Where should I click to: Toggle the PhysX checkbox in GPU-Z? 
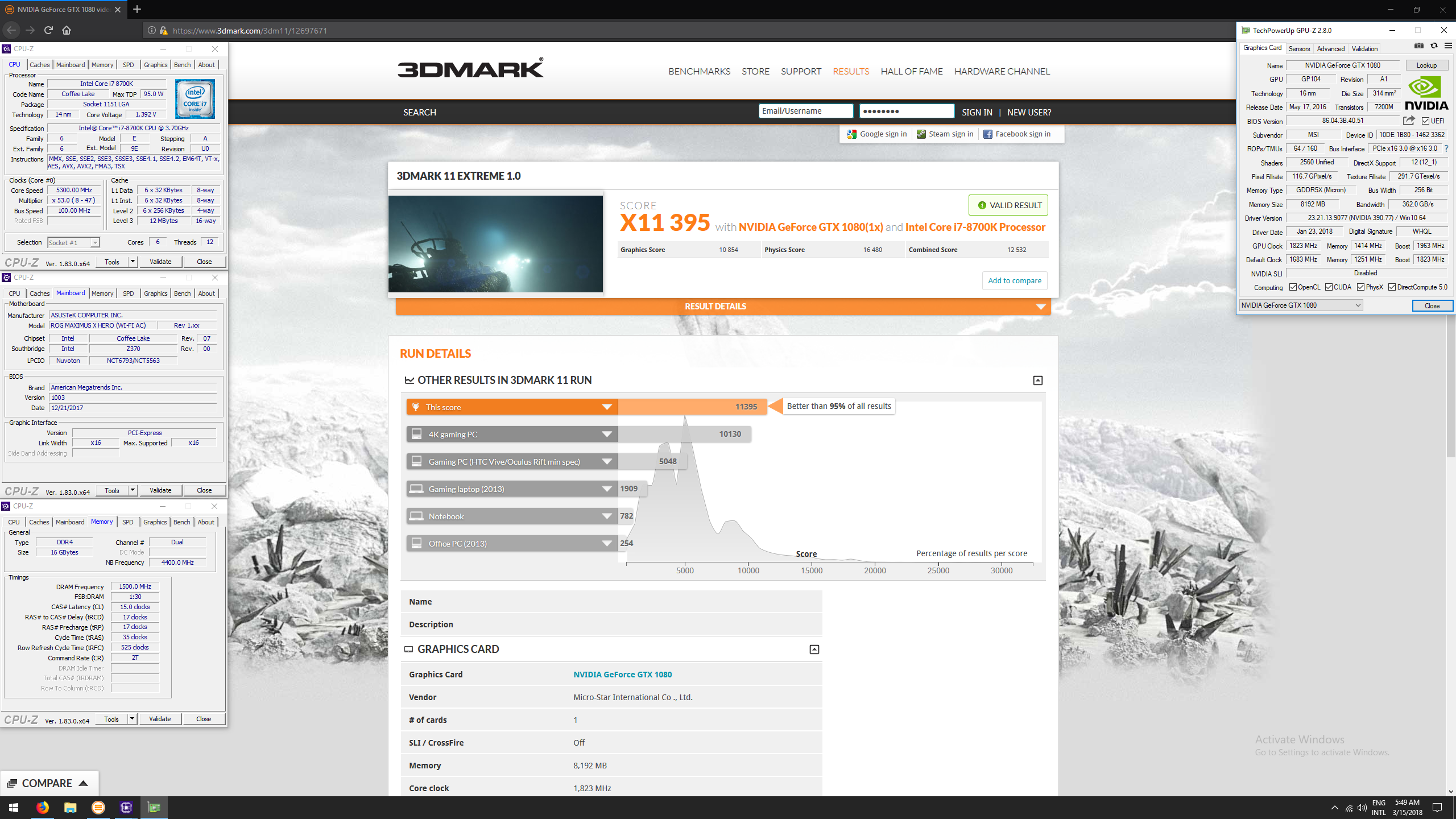1360,287
